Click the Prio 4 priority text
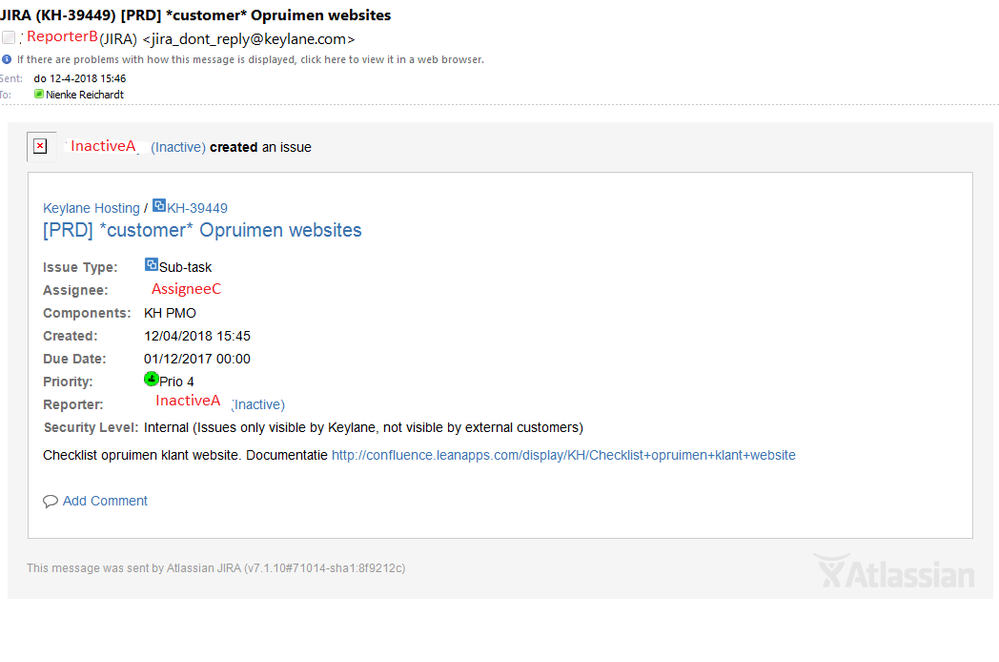Image resolution: width=999 pixels, height=662 pixels. point(176,382)
